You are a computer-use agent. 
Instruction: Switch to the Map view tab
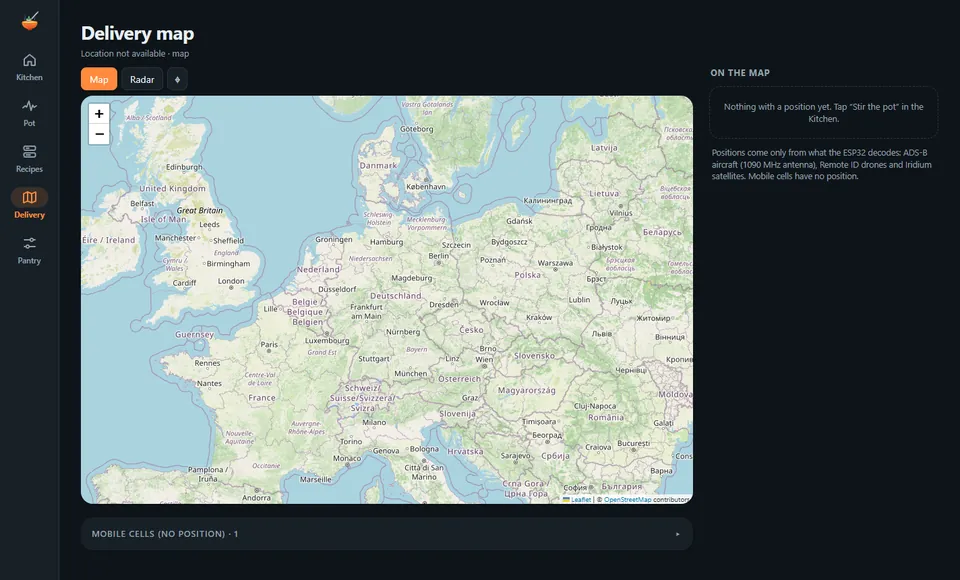pyautogui.click(x=99, y=79)
